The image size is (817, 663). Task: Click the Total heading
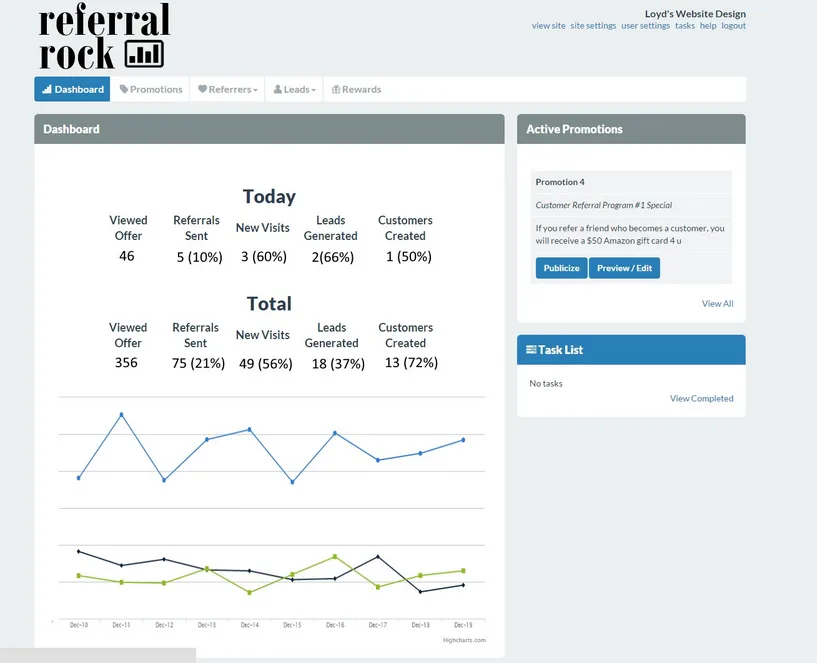click(x=269, y=304)
